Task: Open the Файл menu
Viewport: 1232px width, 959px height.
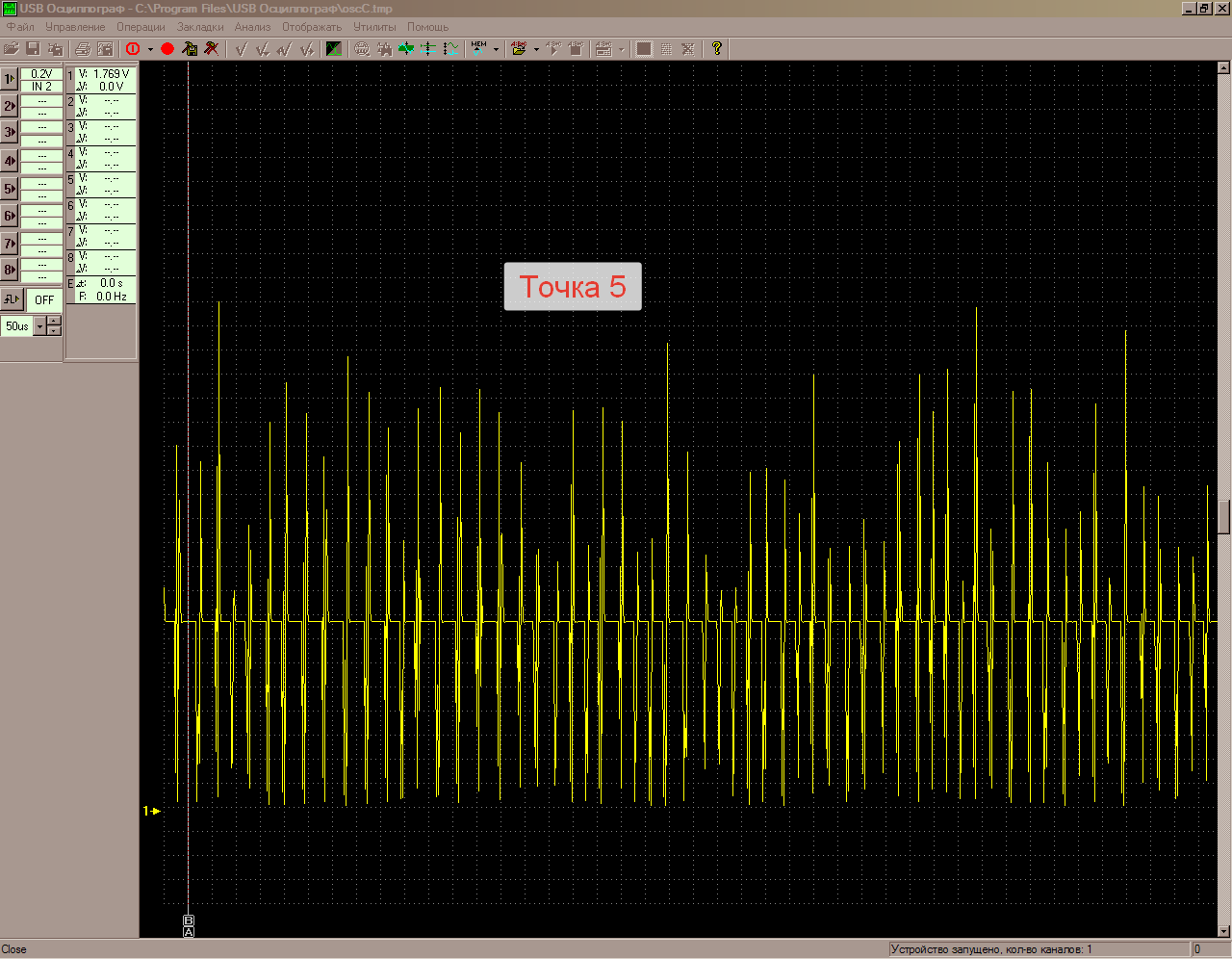Action: [19, 27]
